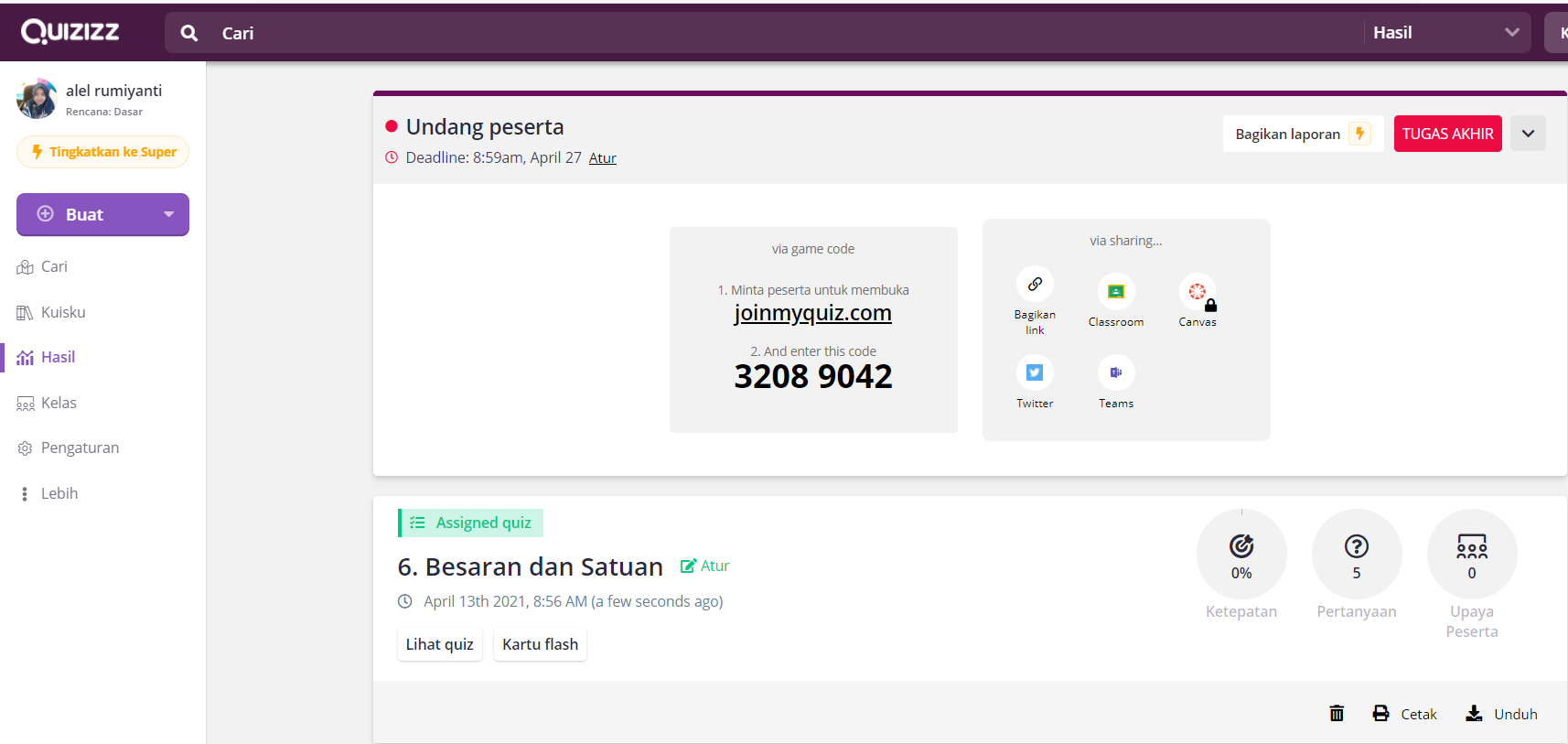This screenshot has width=1568, height=744.
Task: Open the Quizizz logo home
Action: coord(70,32)
